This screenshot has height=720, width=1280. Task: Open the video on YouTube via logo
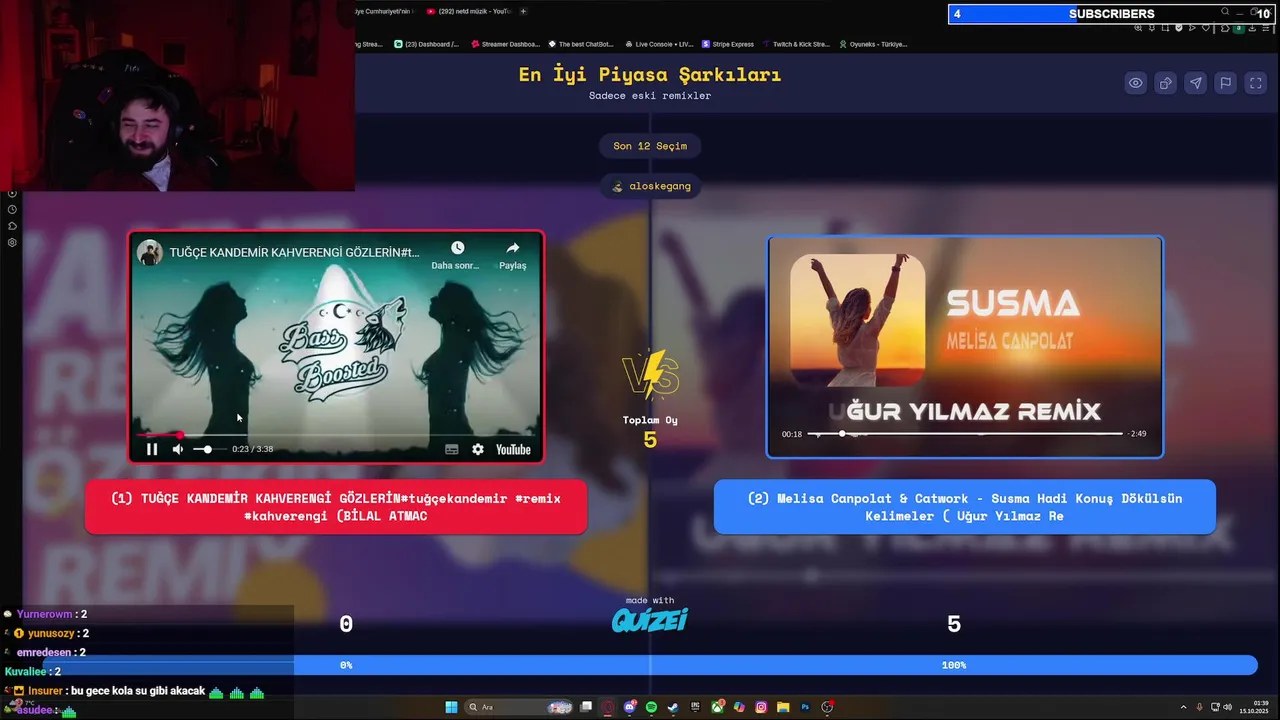513,449
